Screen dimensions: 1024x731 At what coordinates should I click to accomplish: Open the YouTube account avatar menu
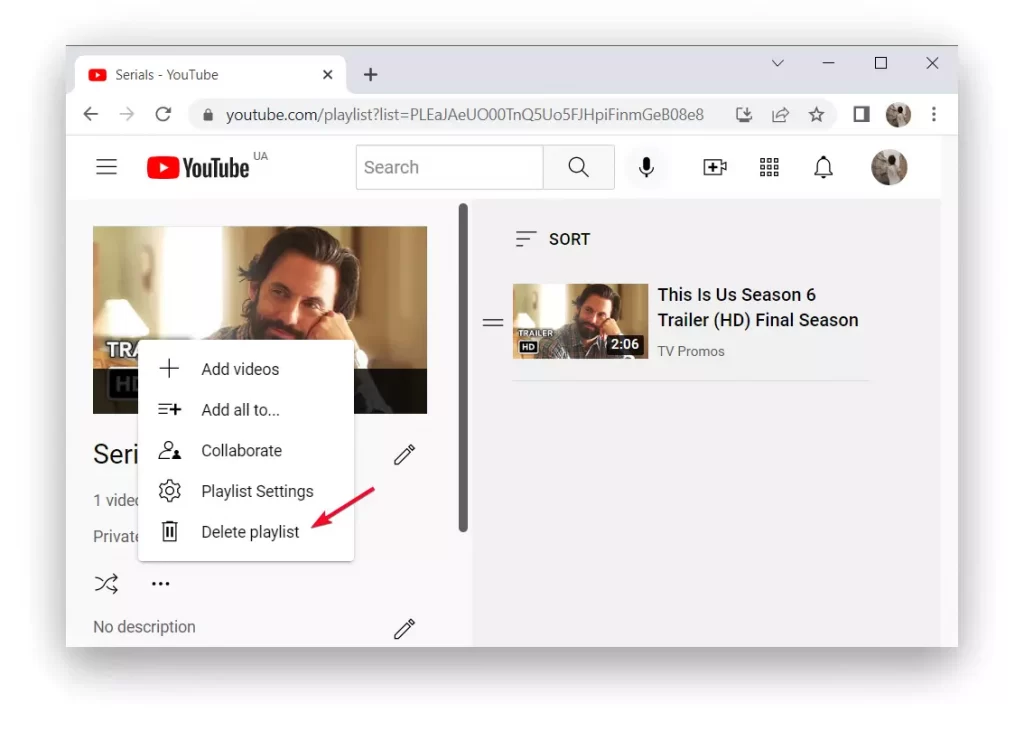(x=889, y=167)
